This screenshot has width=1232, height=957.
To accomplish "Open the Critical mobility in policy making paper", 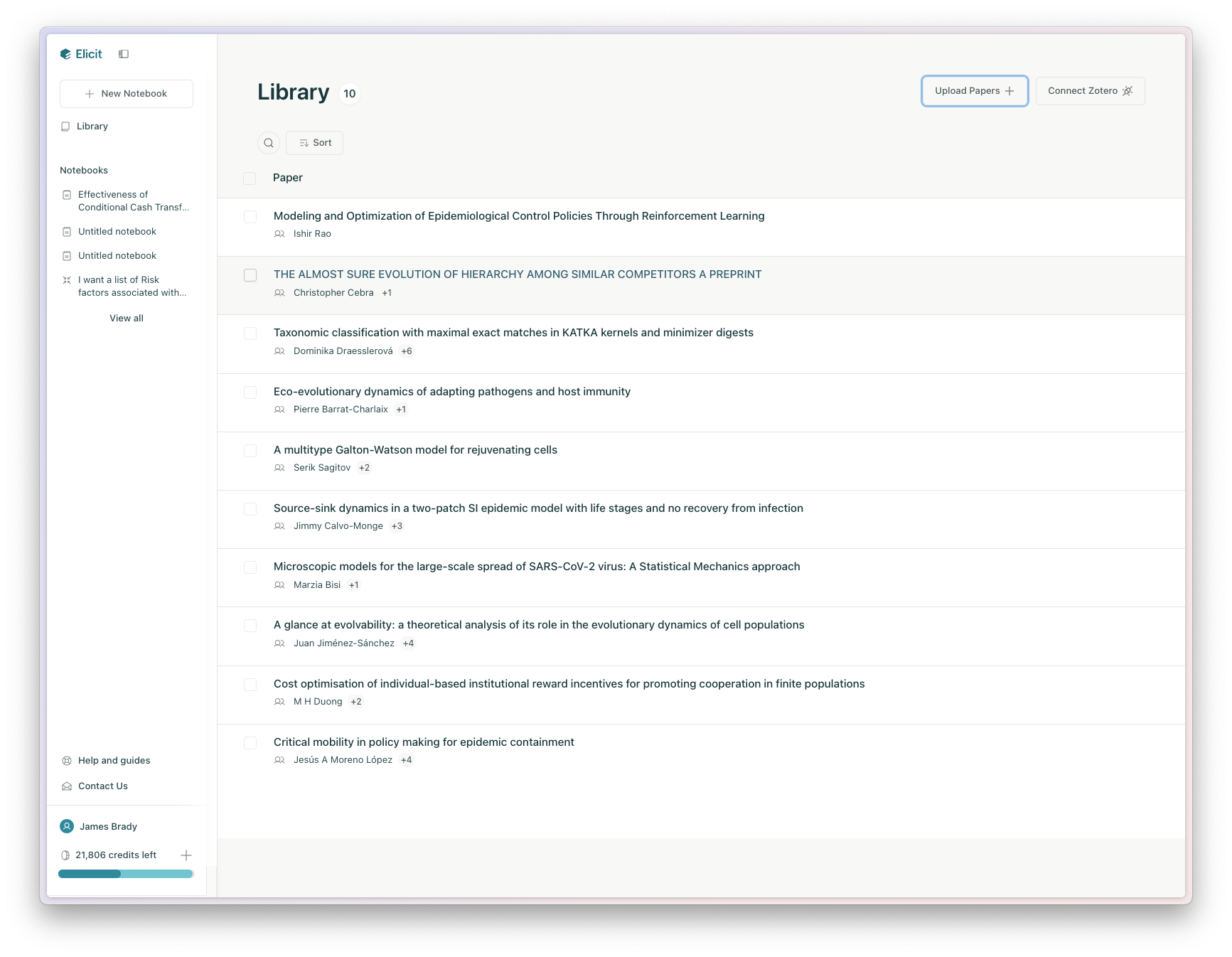I will pyautogui.click(x=424, y=742).
